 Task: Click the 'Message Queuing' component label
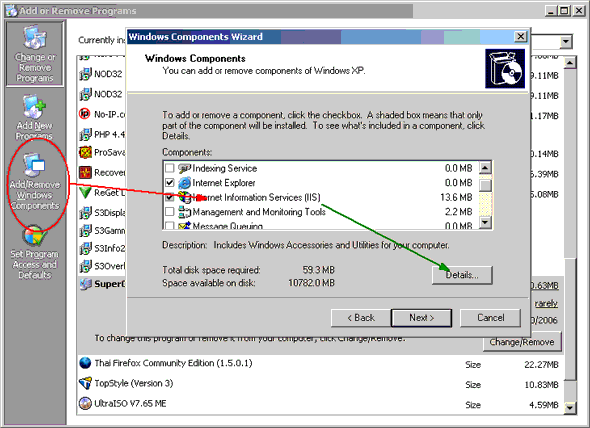click(x=228, y=226)
